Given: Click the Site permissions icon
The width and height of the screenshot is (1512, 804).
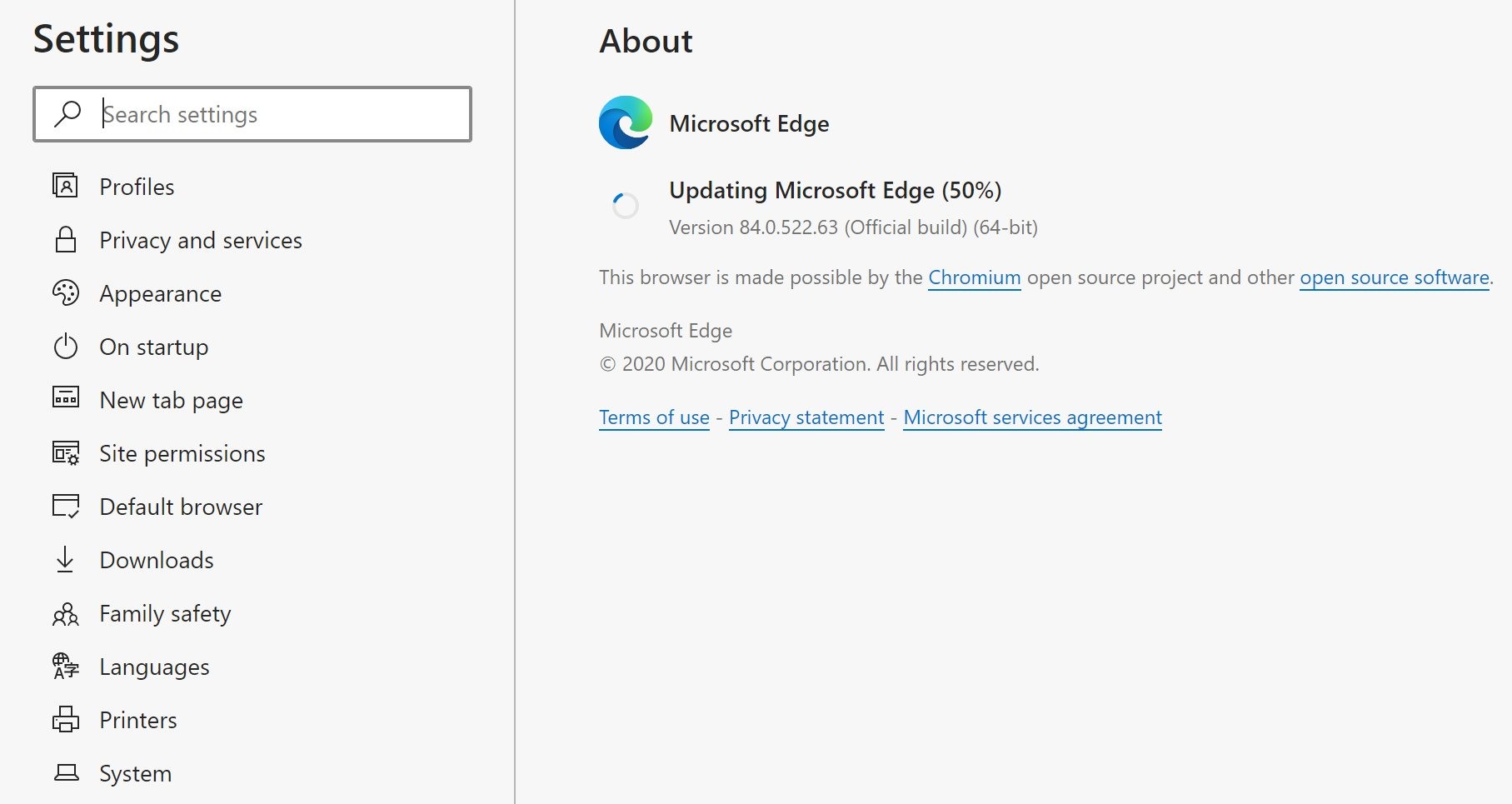Looking at the screenshot, I should coord(65,452).
